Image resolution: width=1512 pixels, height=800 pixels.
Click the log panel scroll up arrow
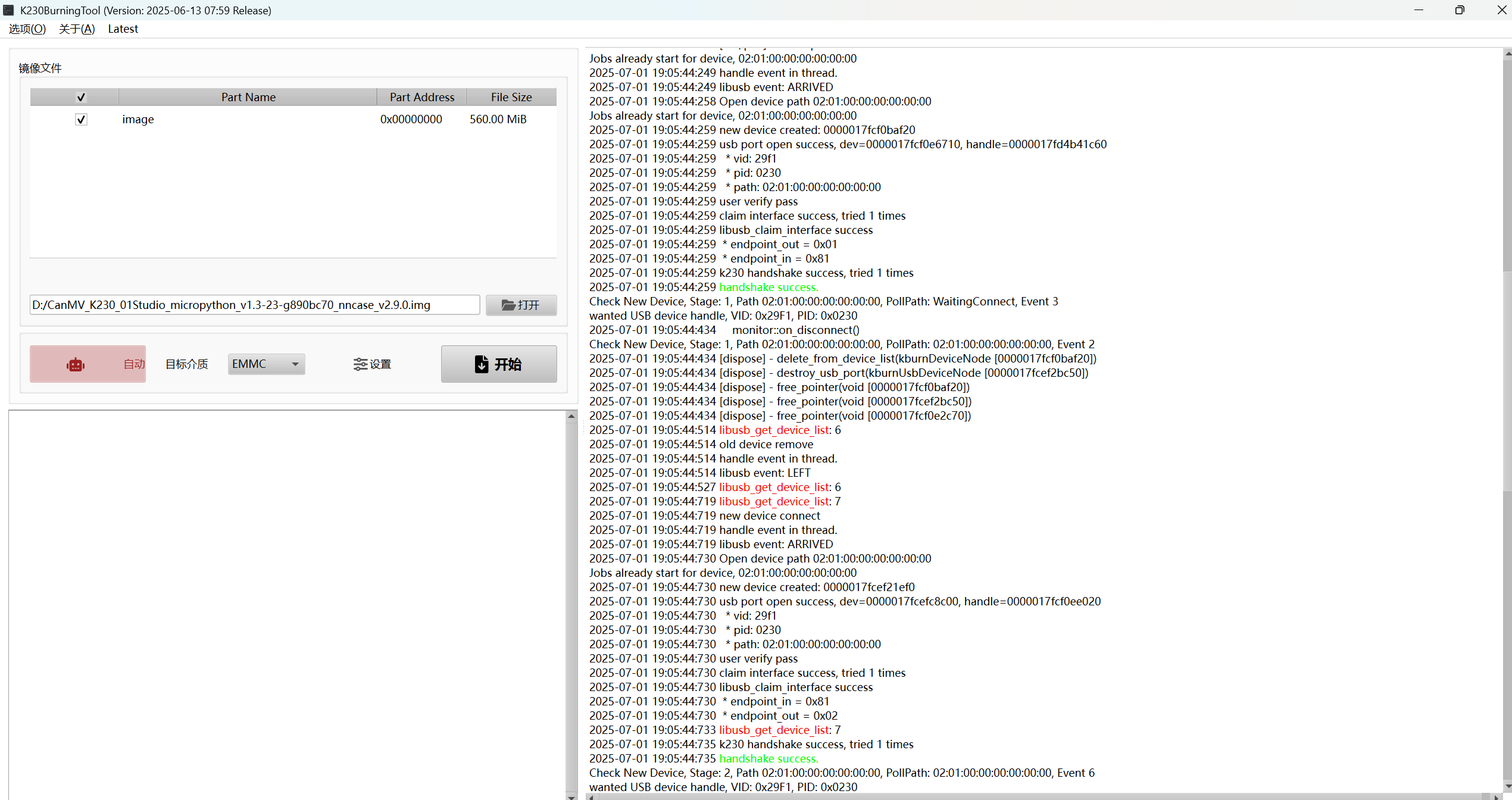pos(1507,54)
